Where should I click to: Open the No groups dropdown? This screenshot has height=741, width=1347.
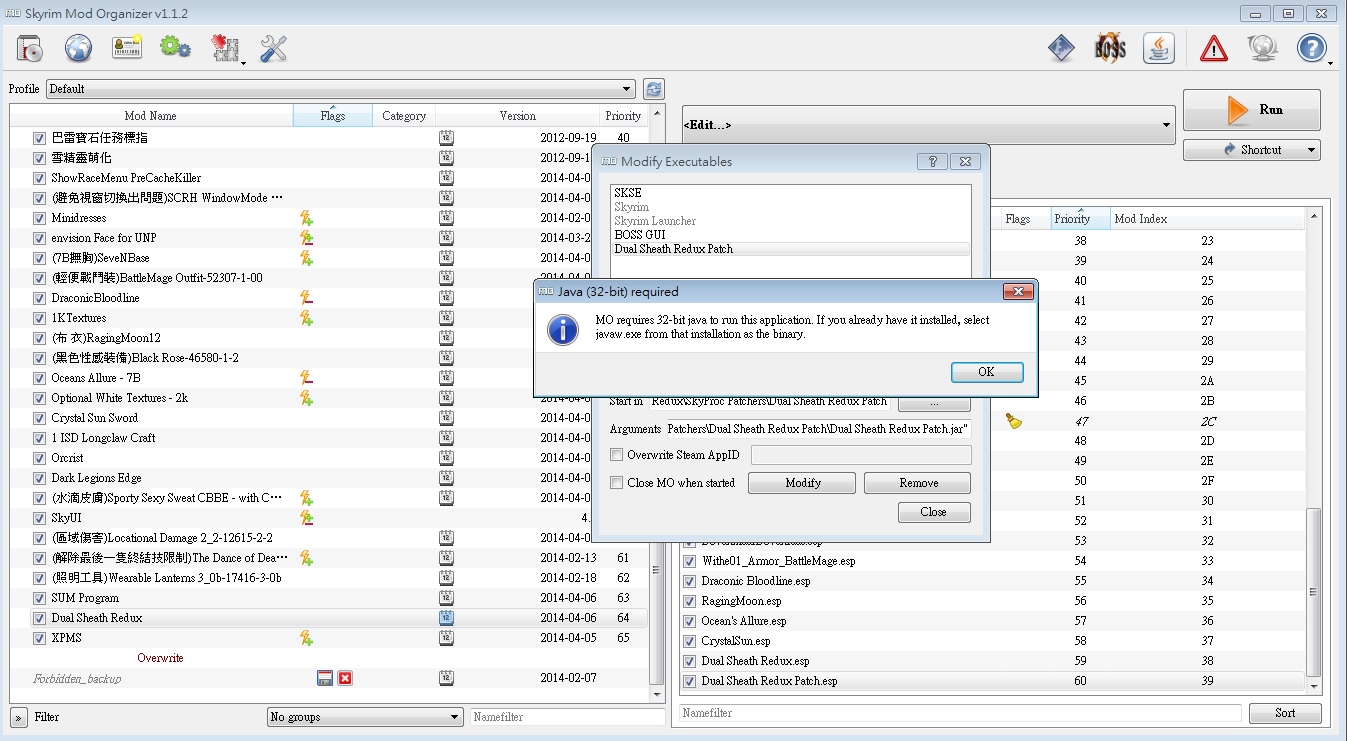point(365,717)
